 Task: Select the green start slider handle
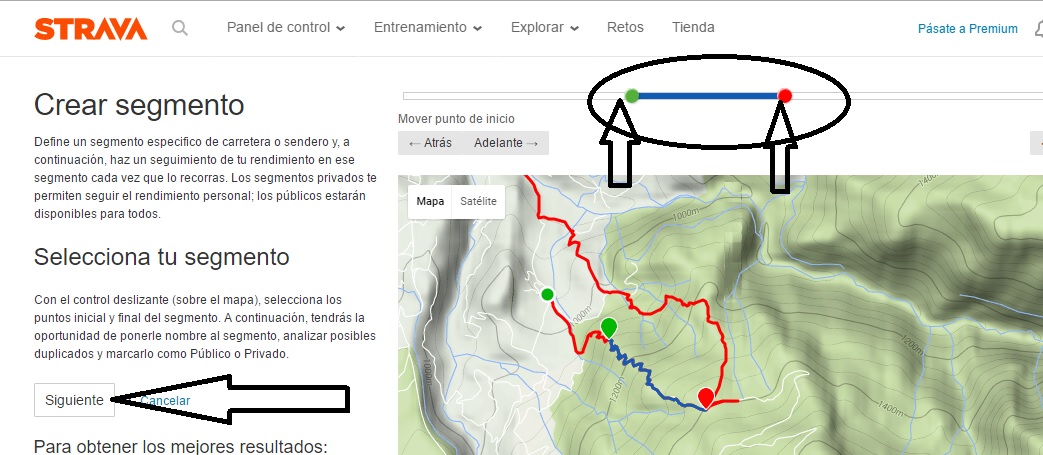tap(632, 96)
